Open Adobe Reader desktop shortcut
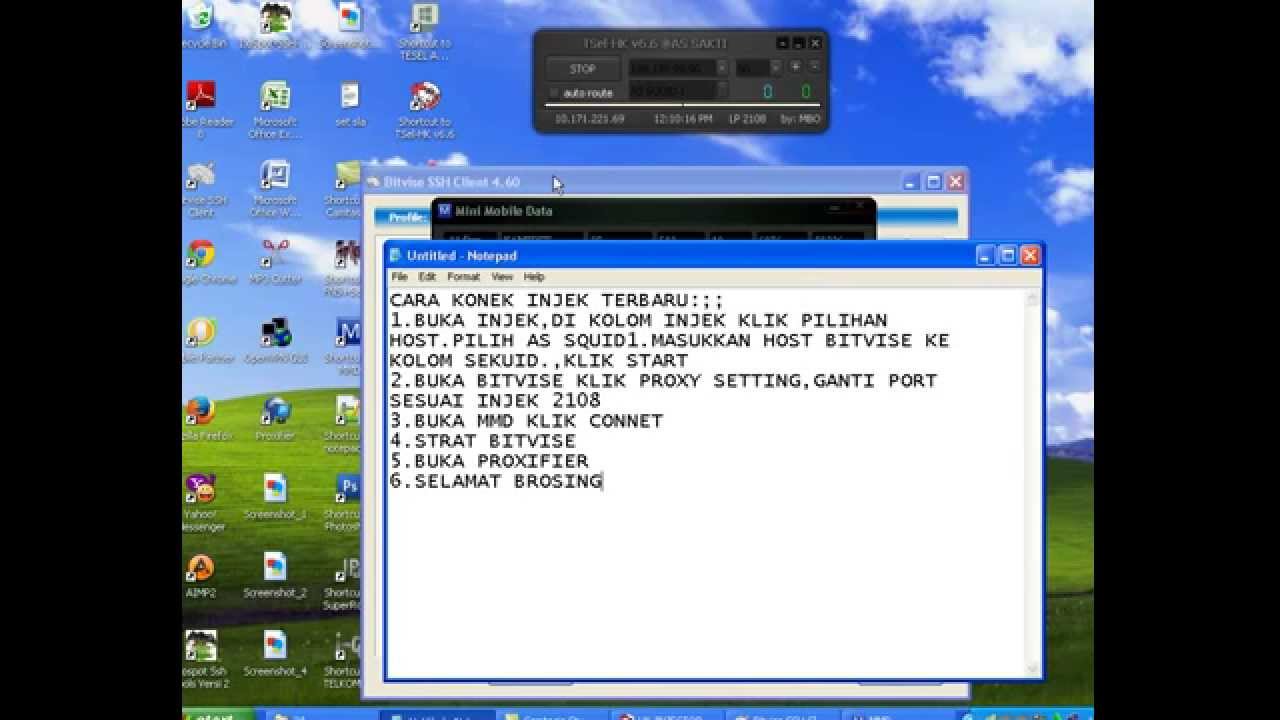Screen dimensions: 1280x720 (x=203, y=108)
